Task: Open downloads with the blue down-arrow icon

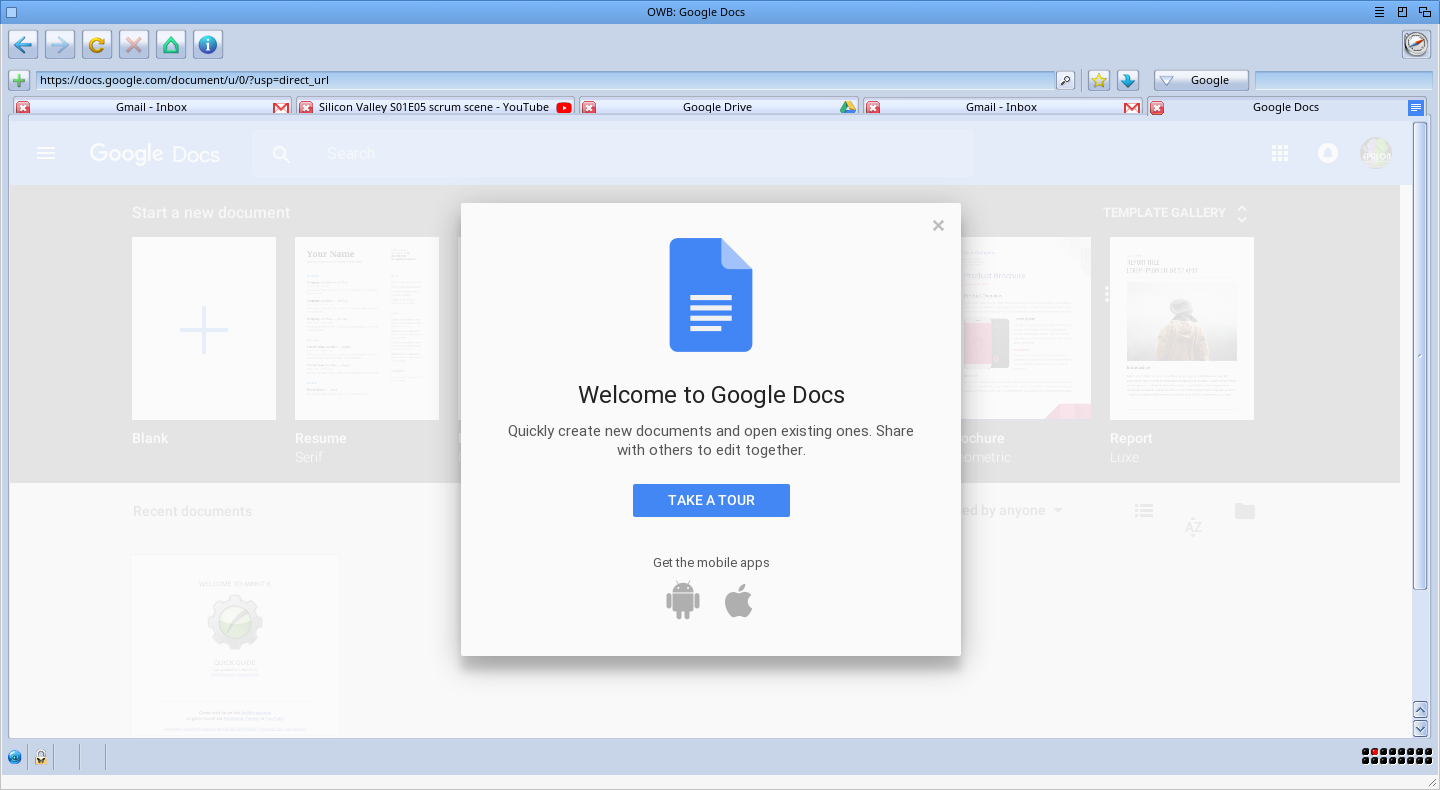Action: [1128, 80]
